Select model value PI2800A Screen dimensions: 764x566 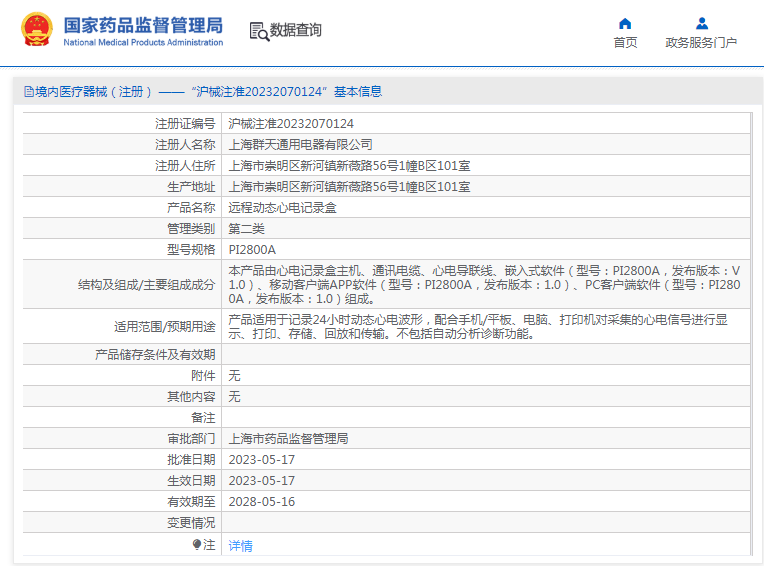[252, 250]
